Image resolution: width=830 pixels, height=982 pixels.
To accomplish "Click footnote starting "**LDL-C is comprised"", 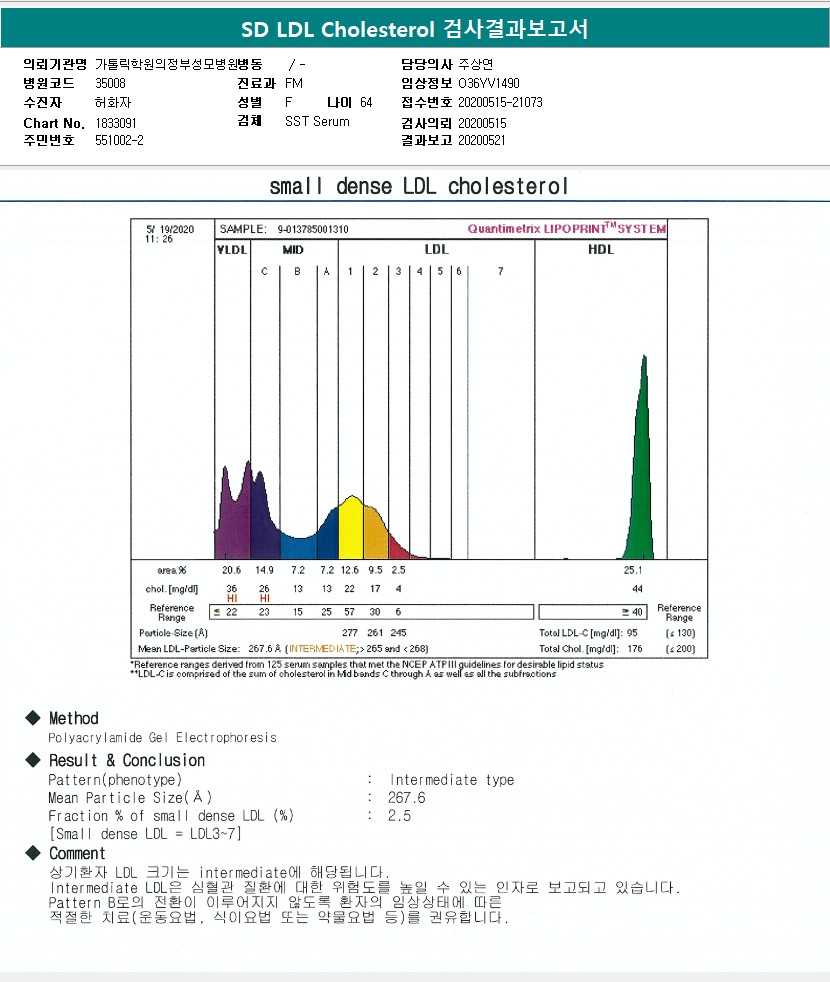I will tap(343, 674).
